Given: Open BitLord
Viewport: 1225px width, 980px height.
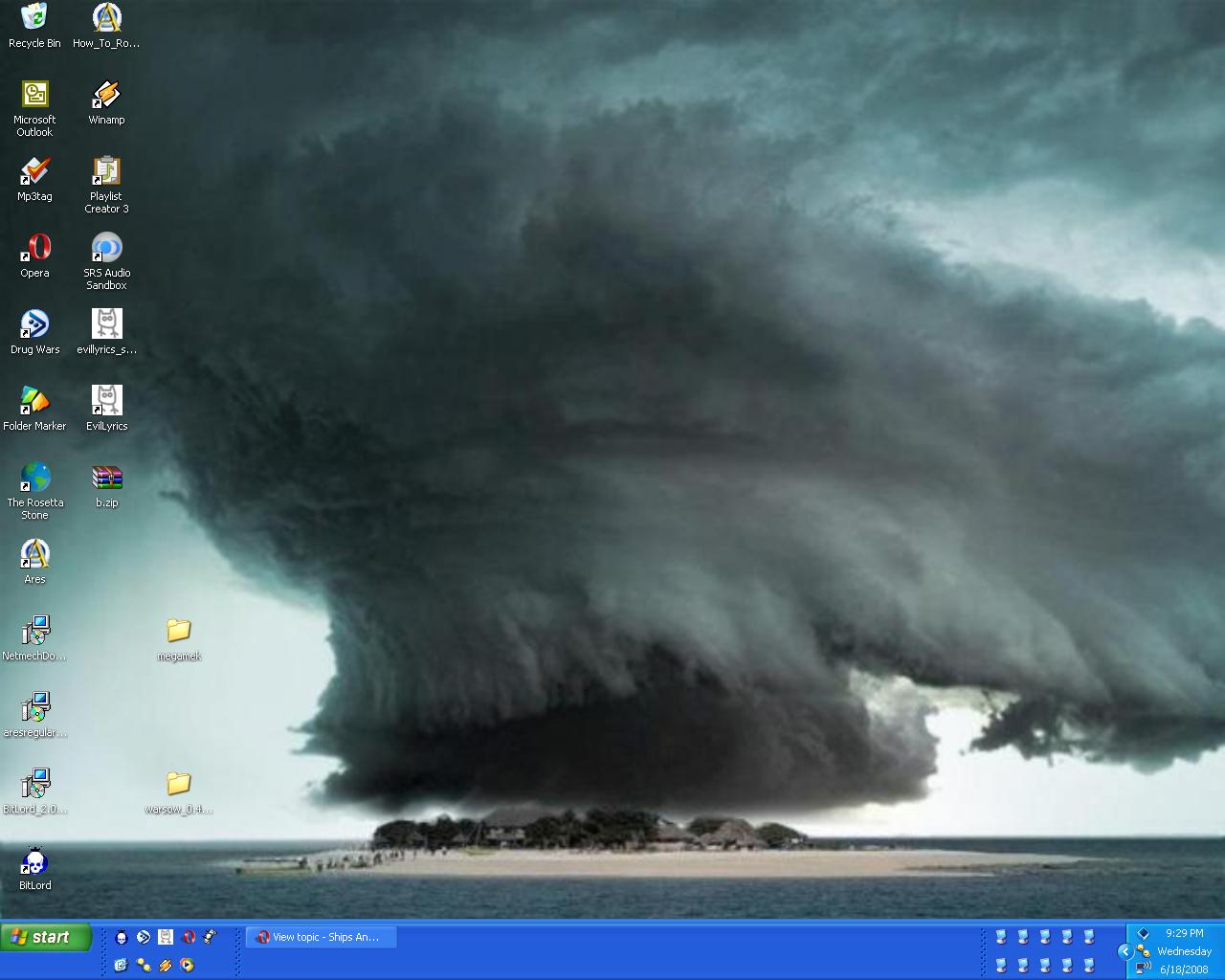Looking at the screenshot, I should [x=34, y=863].
